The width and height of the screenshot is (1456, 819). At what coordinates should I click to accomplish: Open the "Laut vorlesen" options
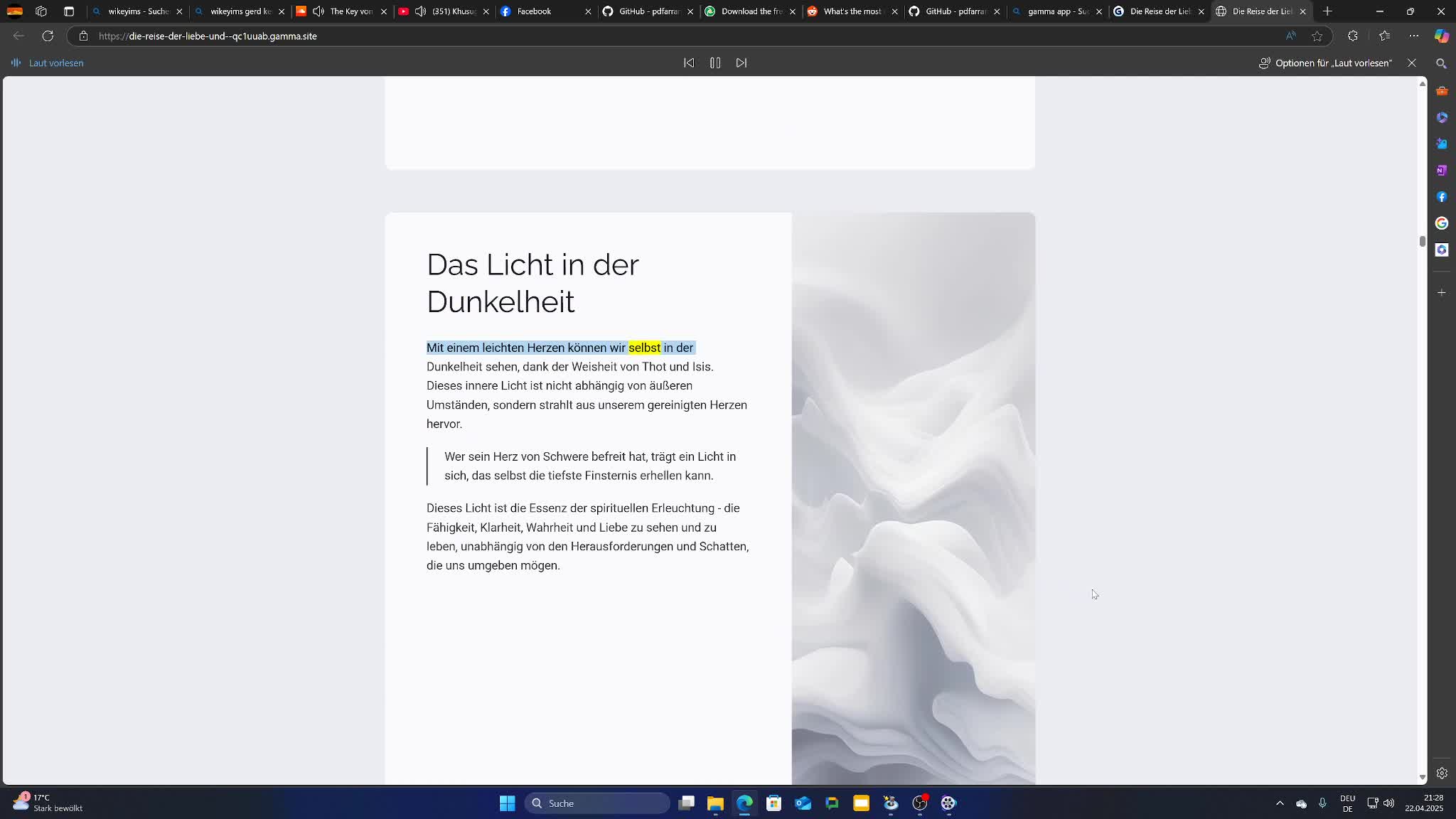[x=1325, y=63]
